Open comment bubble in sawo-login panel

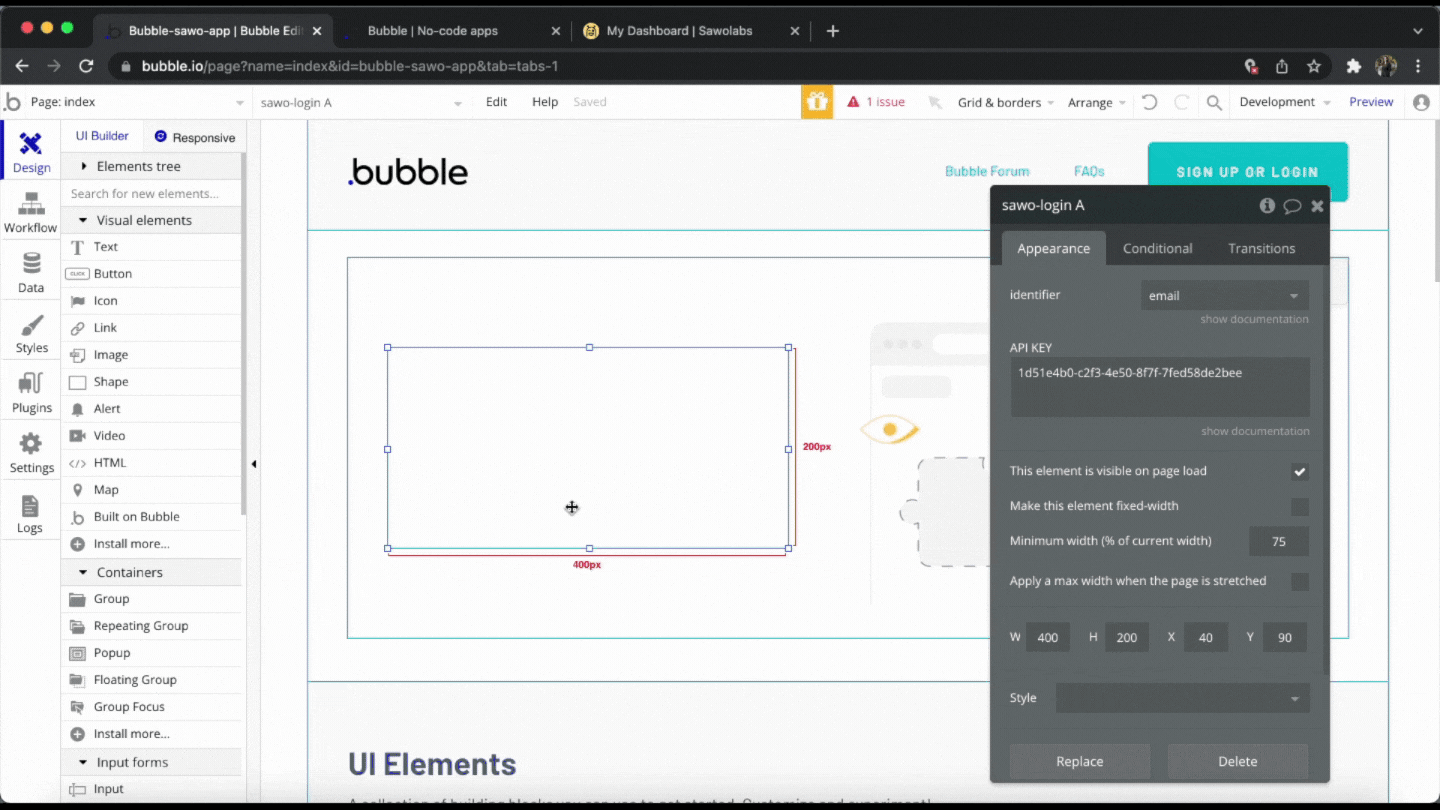point(1292,206)
